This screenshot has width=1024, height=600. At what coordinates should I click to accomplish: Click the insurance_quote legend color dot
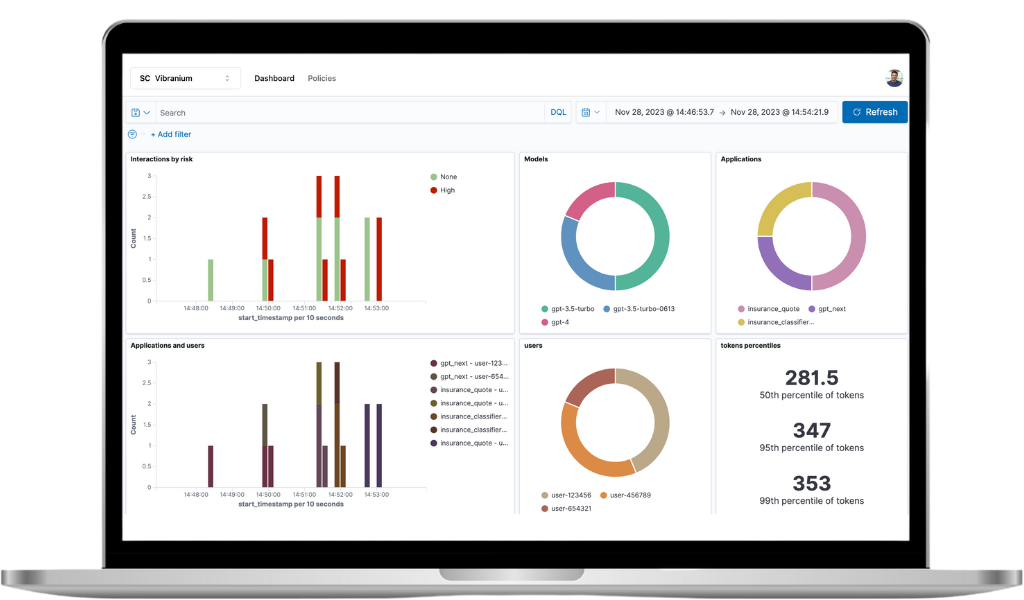[x=742, y=309]
